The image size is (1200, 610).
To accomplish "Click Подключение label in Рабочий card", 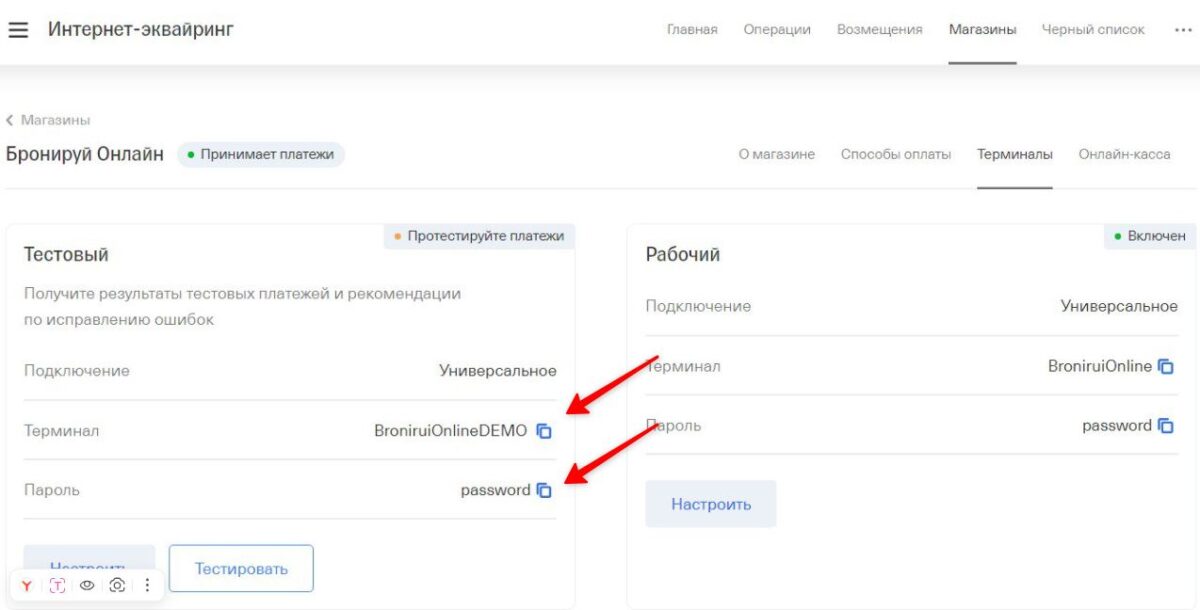I will pos(698,306).
